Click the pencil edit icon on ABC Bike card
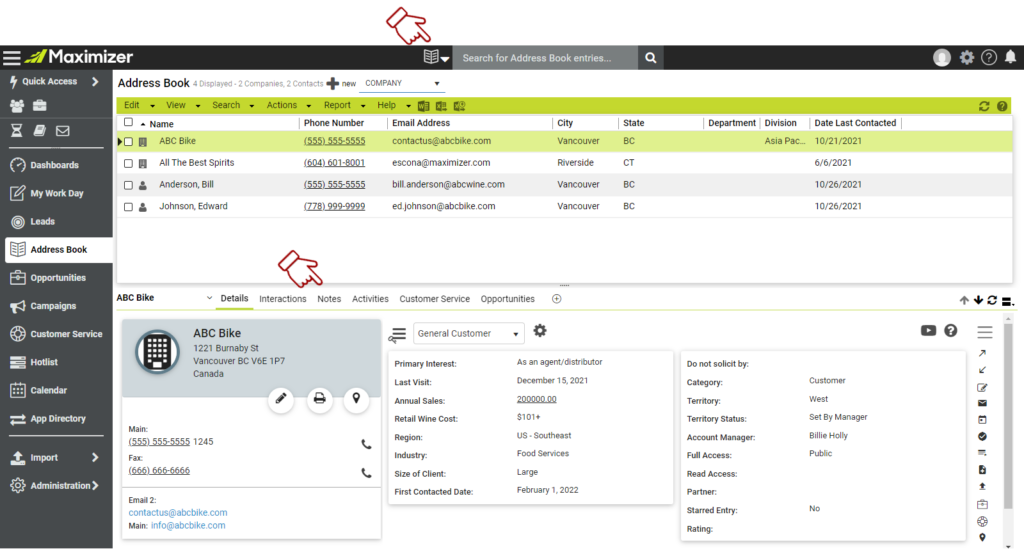This screenshot has width=1024, height=549. click(281, 399)
